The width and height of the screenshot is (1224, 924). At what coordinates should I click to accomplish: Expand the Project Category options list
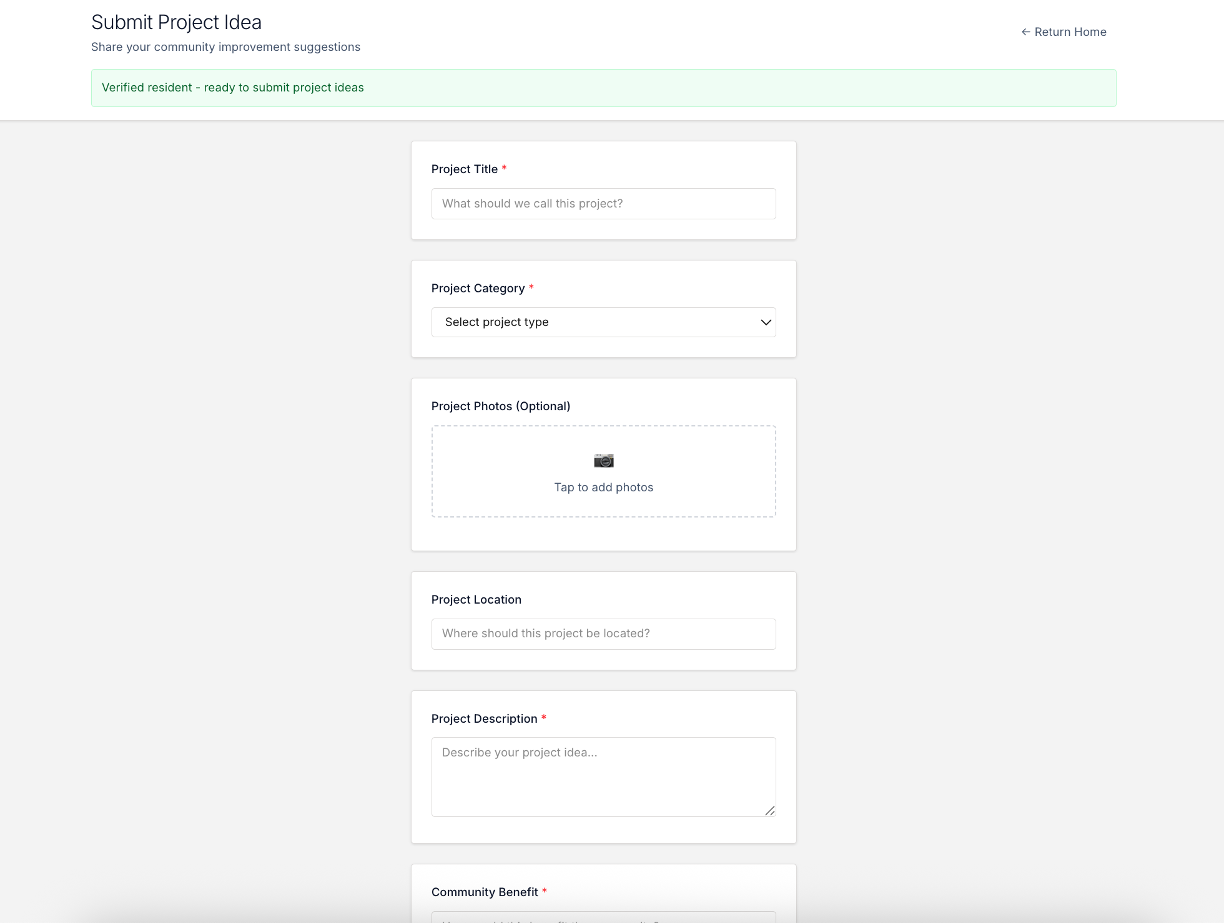[x=603, y=322]
